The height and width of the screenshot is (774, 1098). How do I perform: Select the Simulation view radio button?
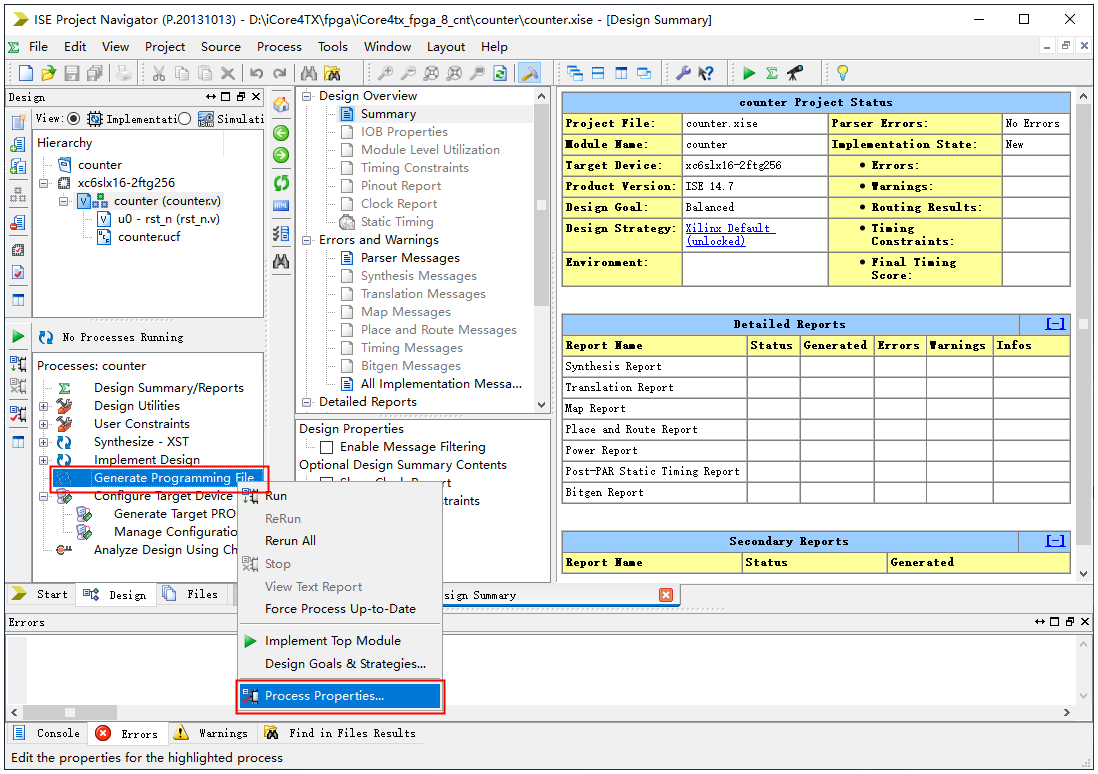[x=184, y=119]
